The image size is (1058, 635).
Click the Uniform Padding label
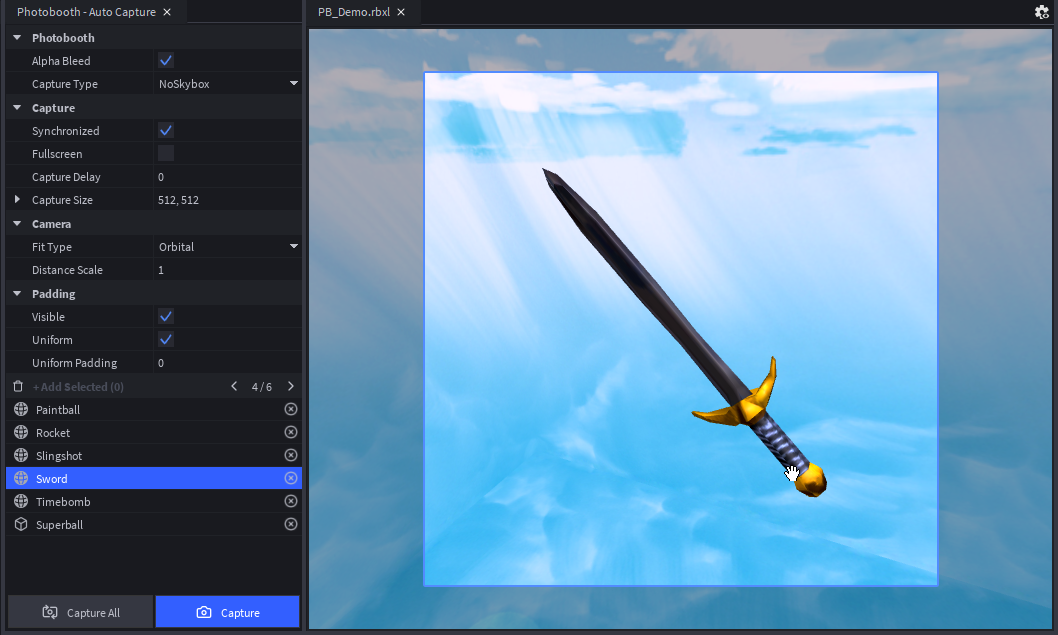tap(74, 363)
